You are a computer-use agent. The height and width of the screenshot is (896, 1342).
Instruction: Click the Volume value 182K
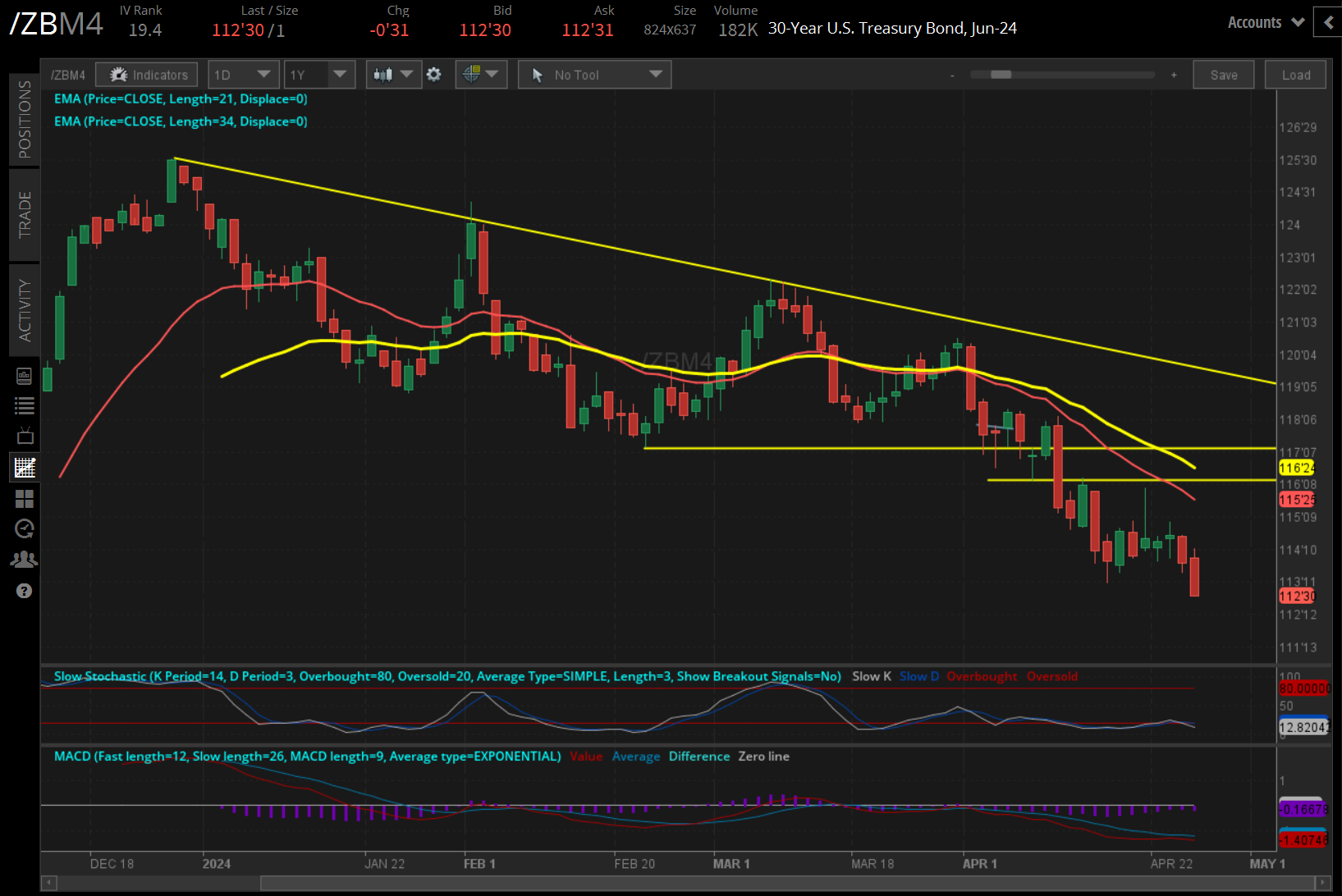tap(738, 30)
